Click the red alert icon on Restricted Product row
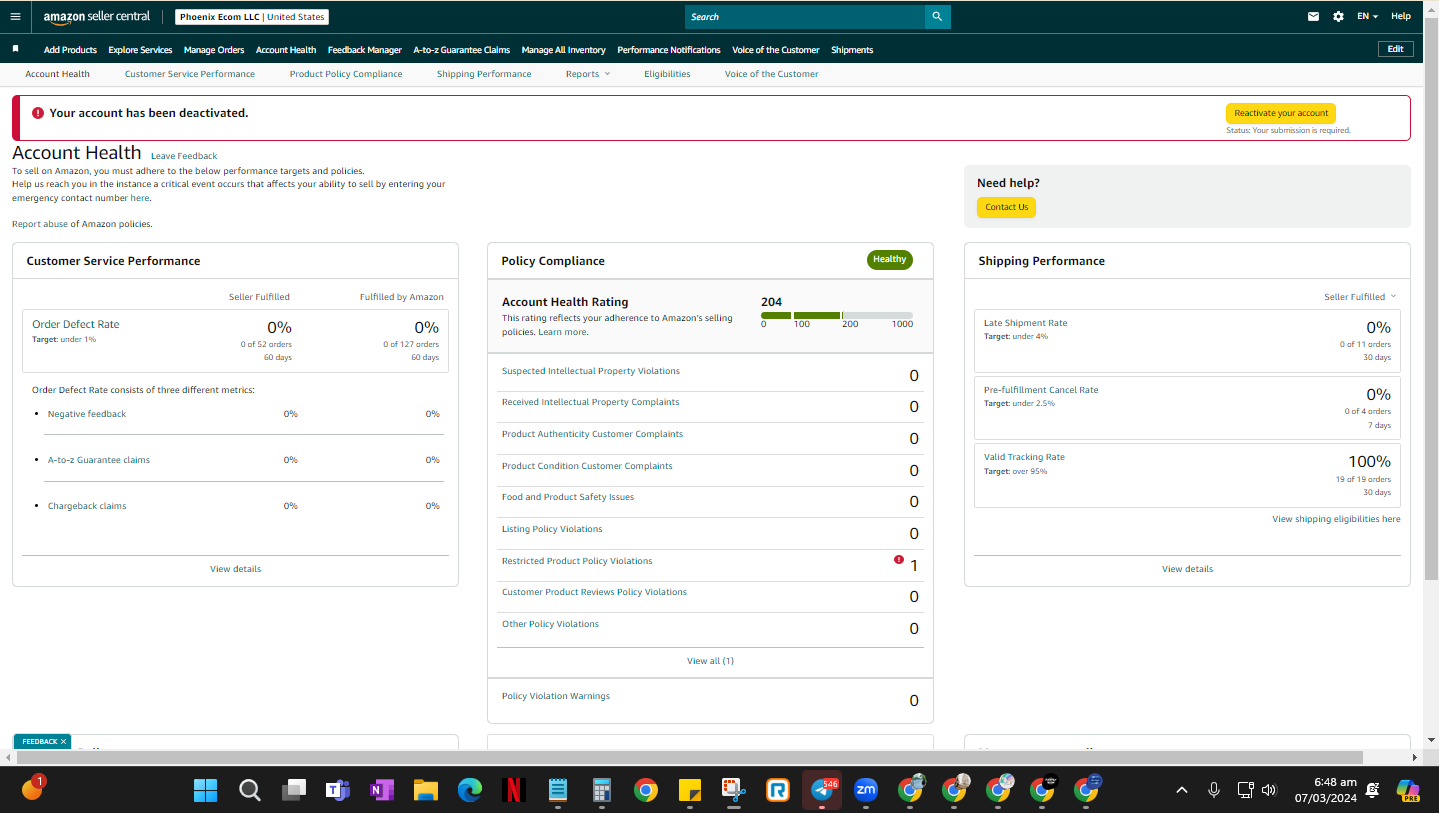Screen dimensions: 1439x813 coord(899,560)
